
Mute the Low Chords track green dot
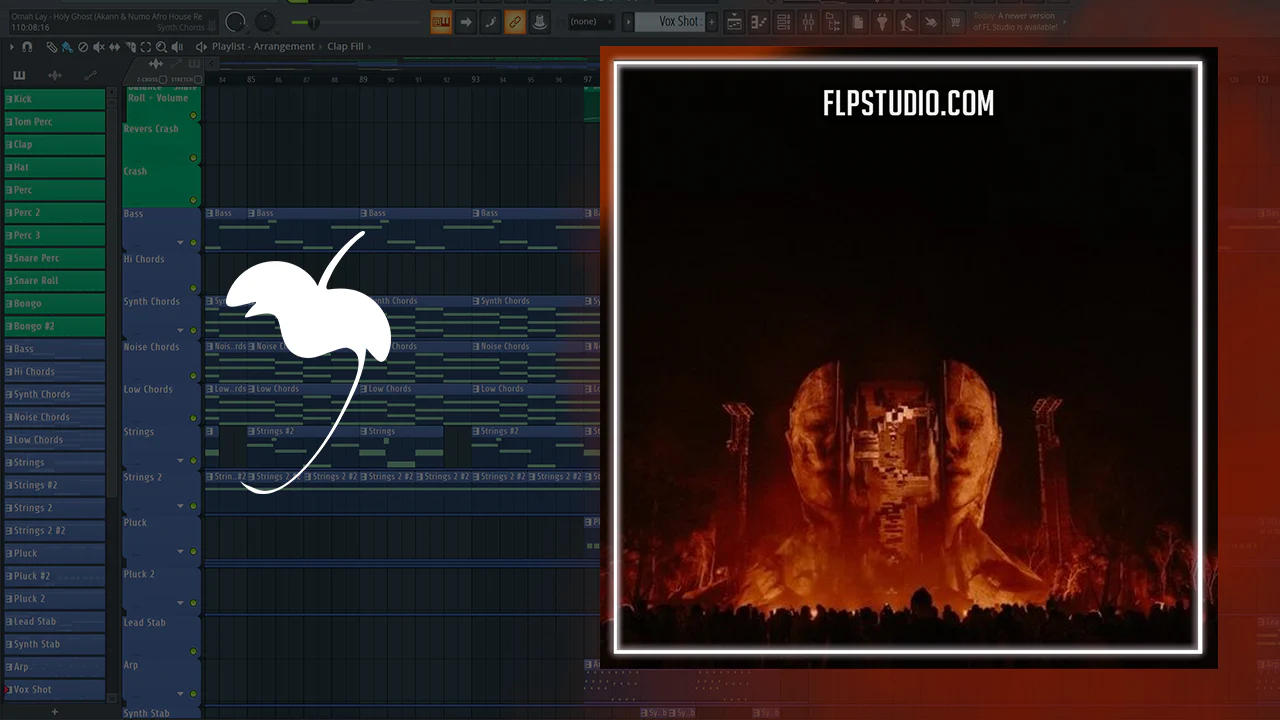[x=193, y=416]
